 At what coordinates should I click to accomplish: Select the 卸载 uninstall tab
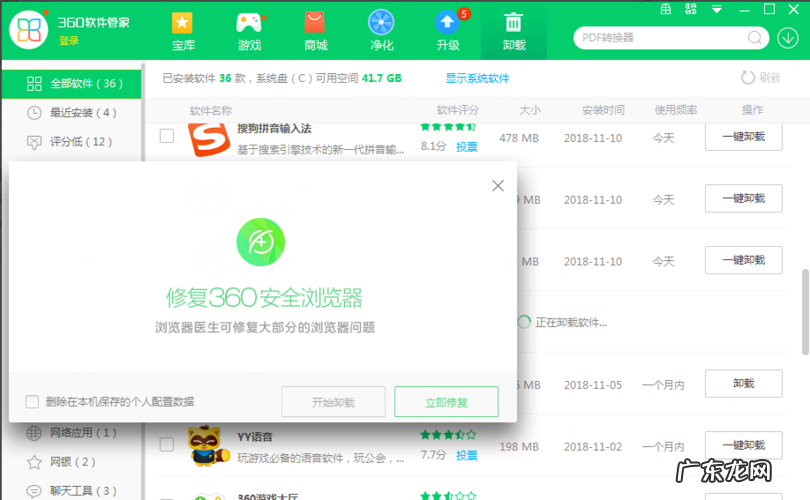pyautogui.click(x=513, y=32)
